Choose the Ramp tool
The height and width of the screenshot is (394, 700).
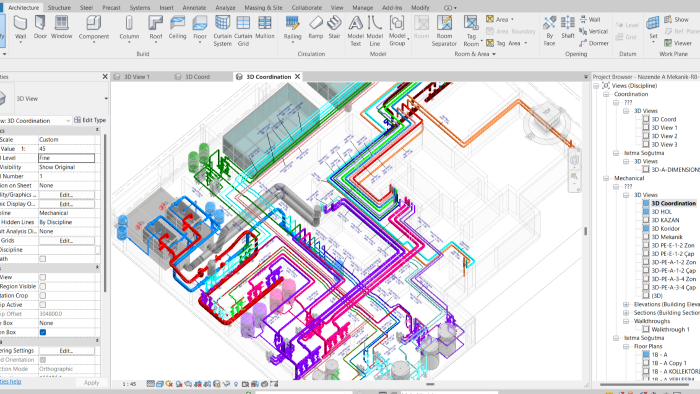point(316,27)
